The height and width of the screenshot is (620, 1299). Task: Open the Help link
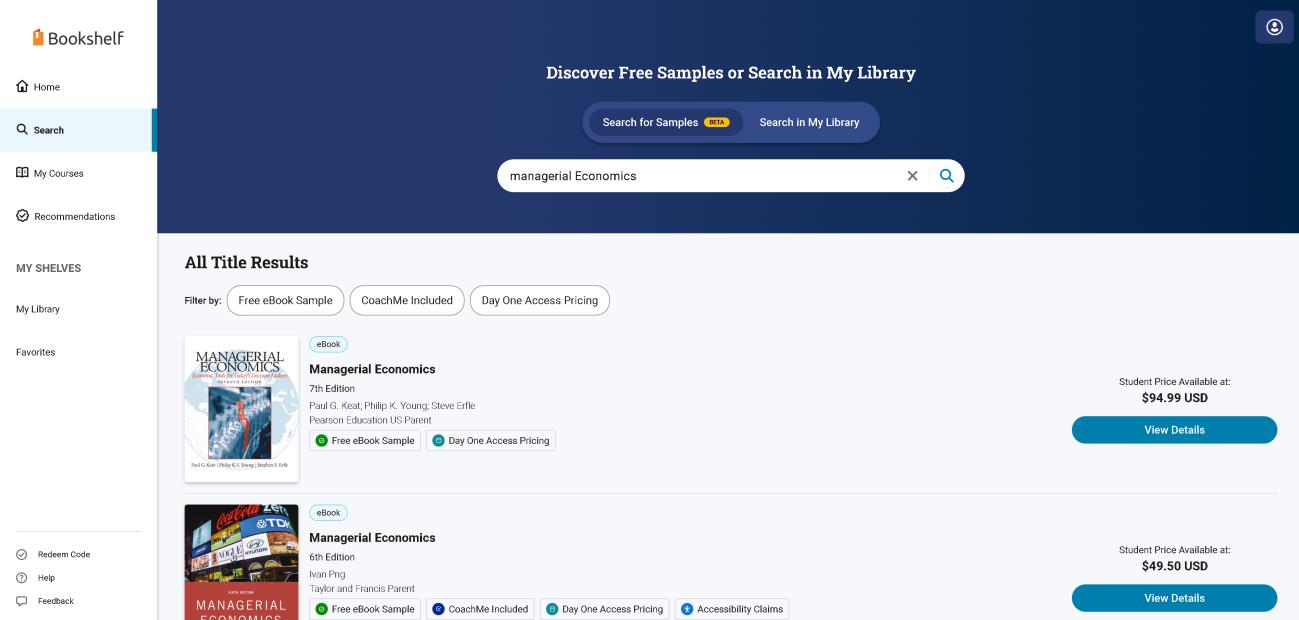tap(46, 578)
